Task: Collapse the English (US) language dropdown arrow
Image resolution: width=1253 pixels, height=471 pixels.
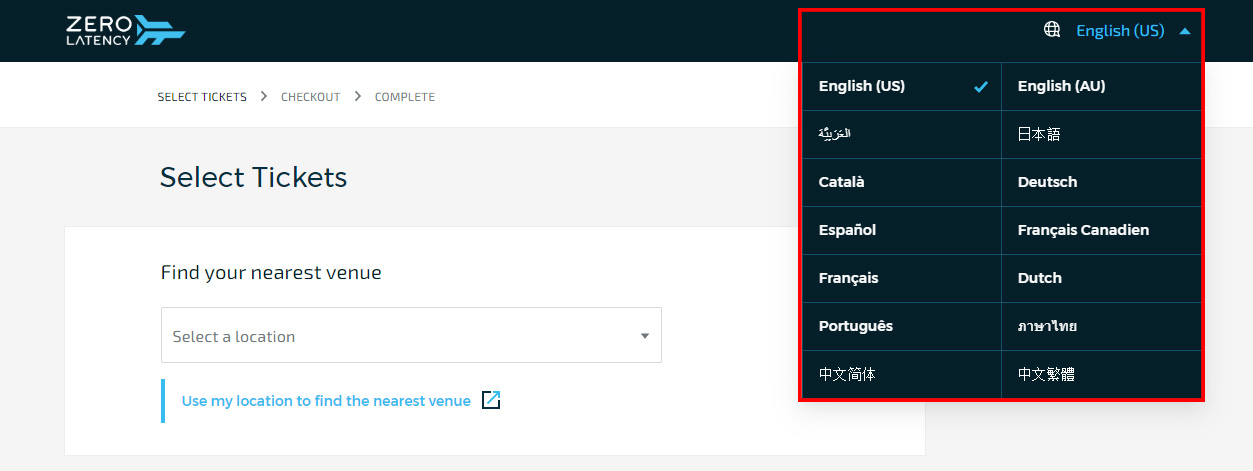Action: [x=1185, y=31]
